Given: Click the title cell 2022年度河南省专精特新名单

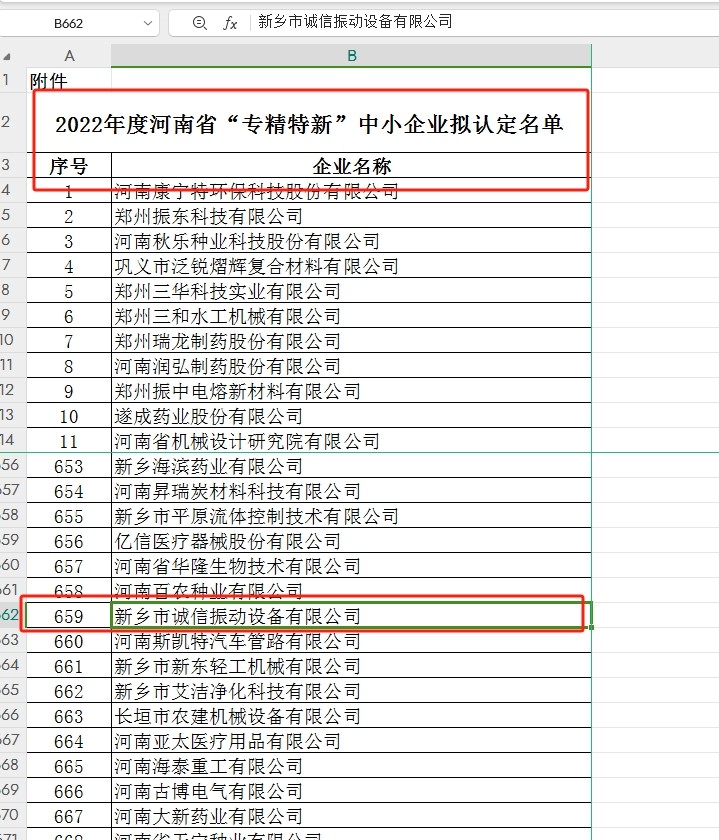Looking at the screenshot, I should 309,124.
